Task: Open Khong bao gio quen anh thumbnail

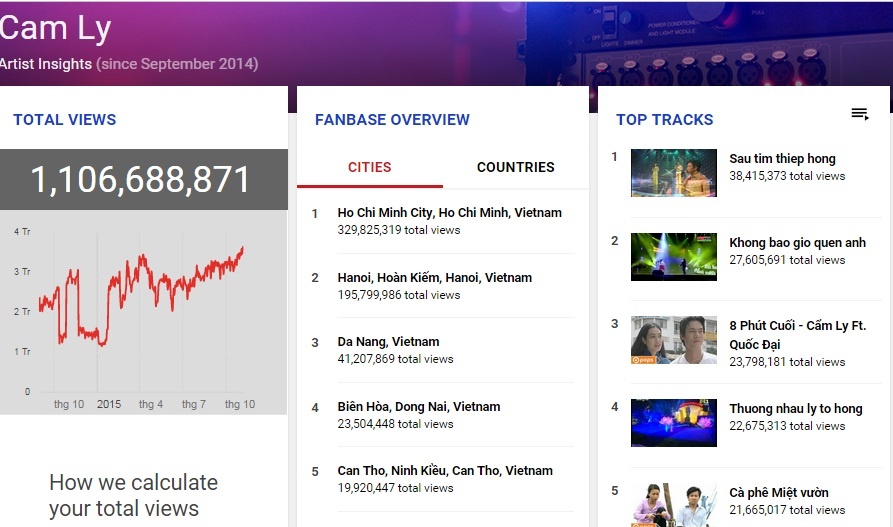Action: pyautogui.click(x=673, y=257)
